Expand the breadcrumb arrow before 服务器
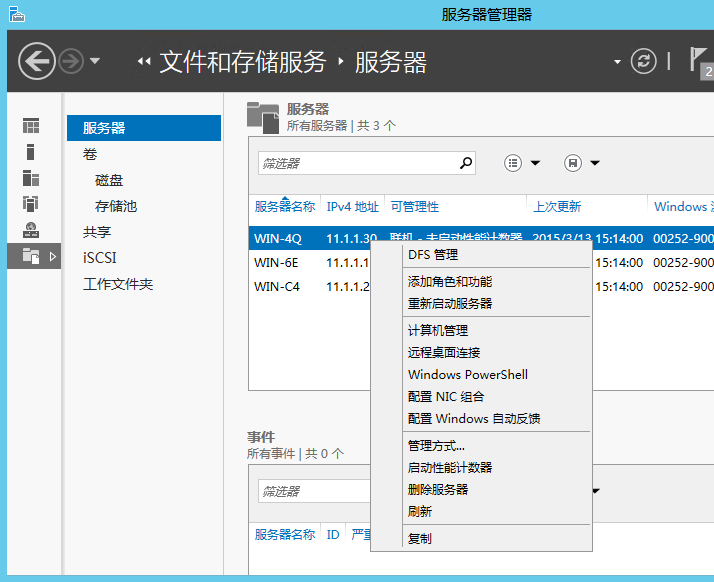 pyautogui.click(x=341, y=61)
